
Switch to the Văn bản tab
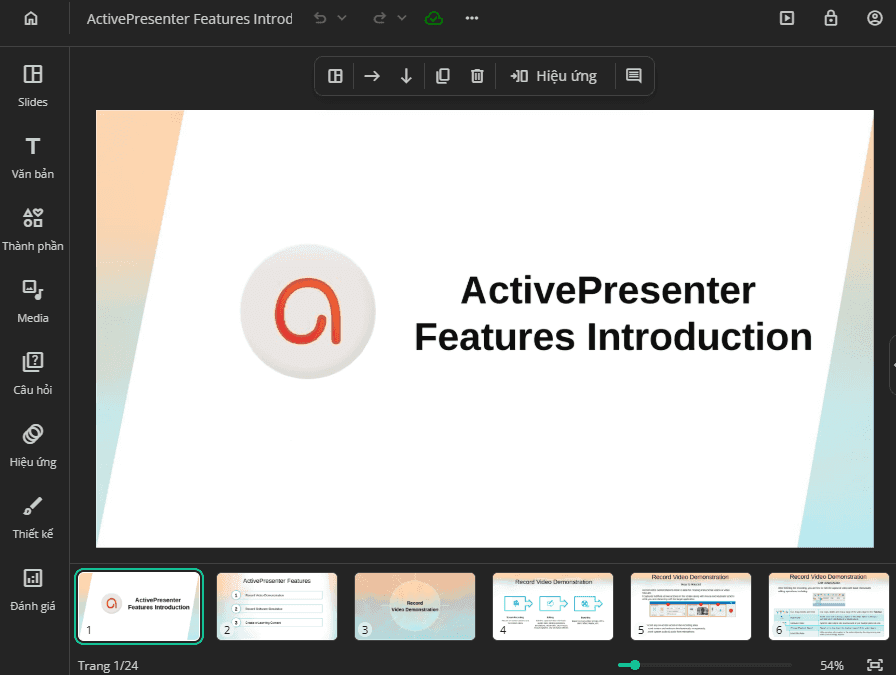(x=33, y=157)
